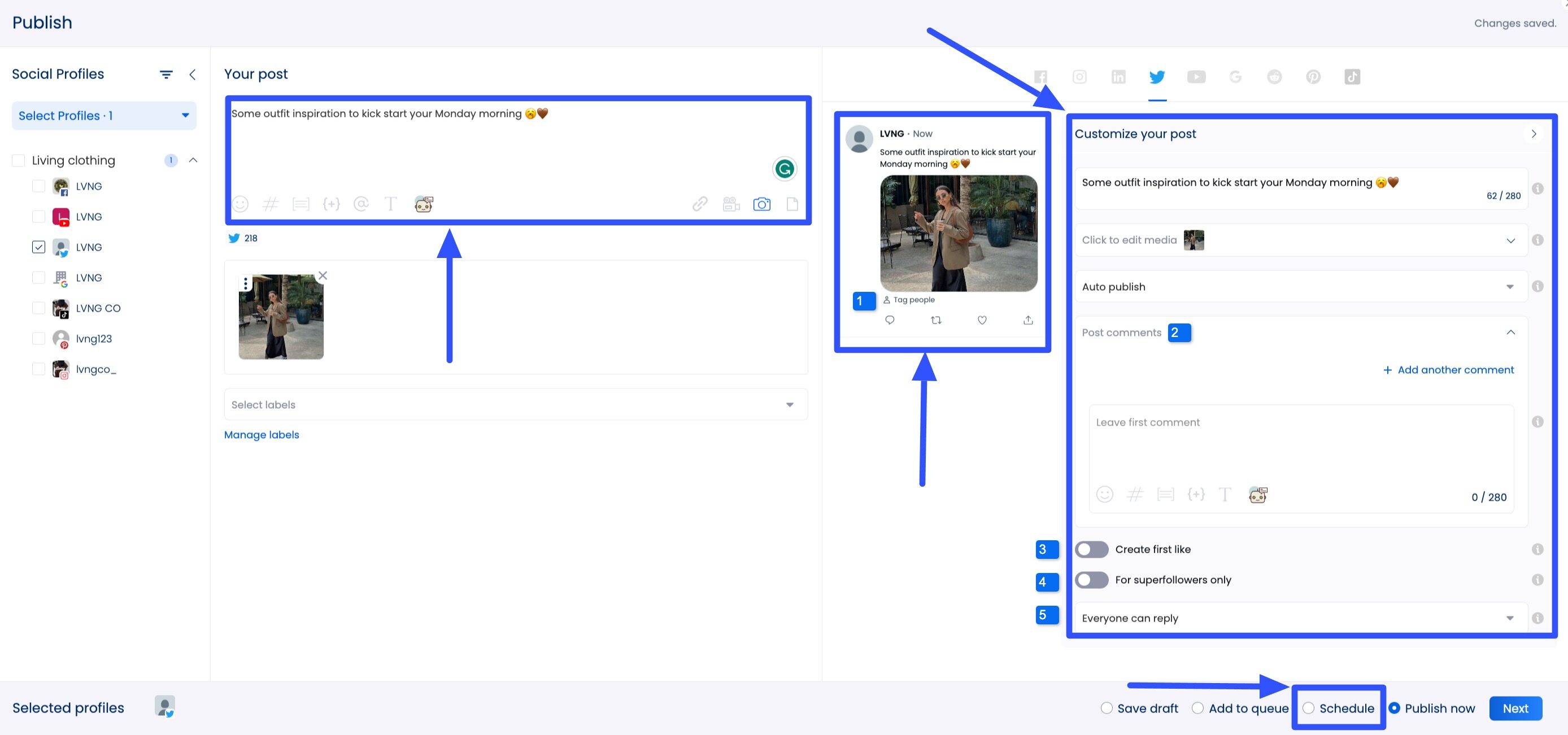Open the mention tool in the composer
This screenshot has width=1568, height=735.
(361, 204)
